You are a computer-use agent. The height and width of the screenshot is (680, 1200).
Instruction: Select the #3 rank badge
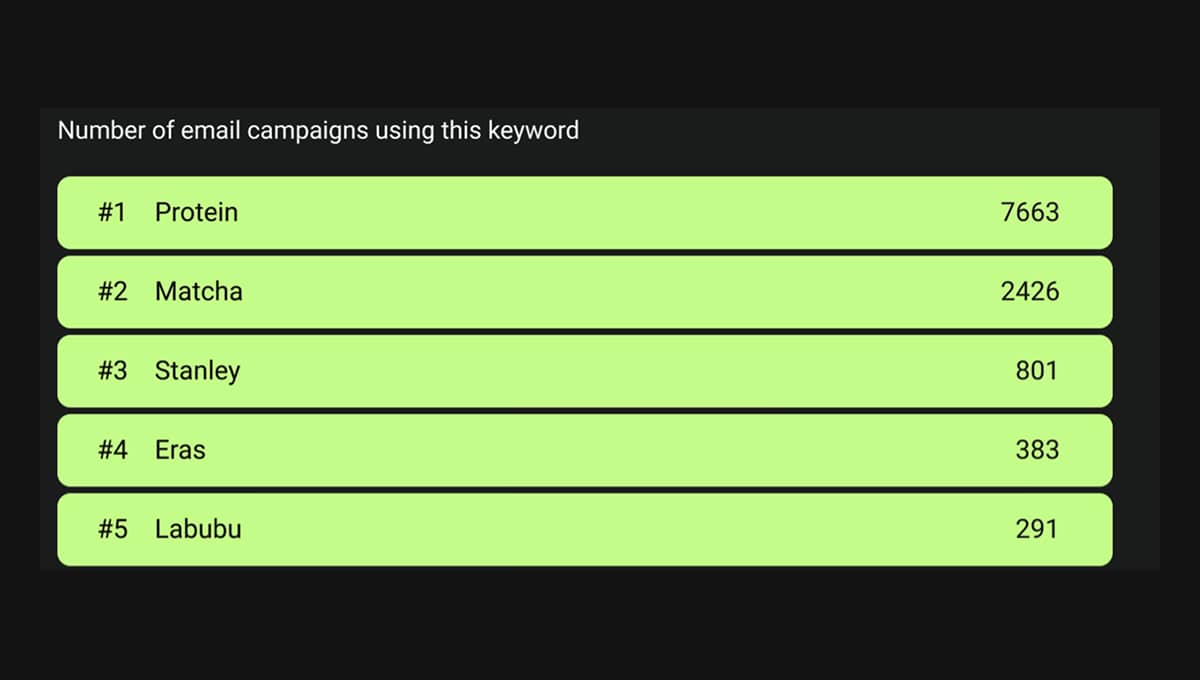point(113,371)
